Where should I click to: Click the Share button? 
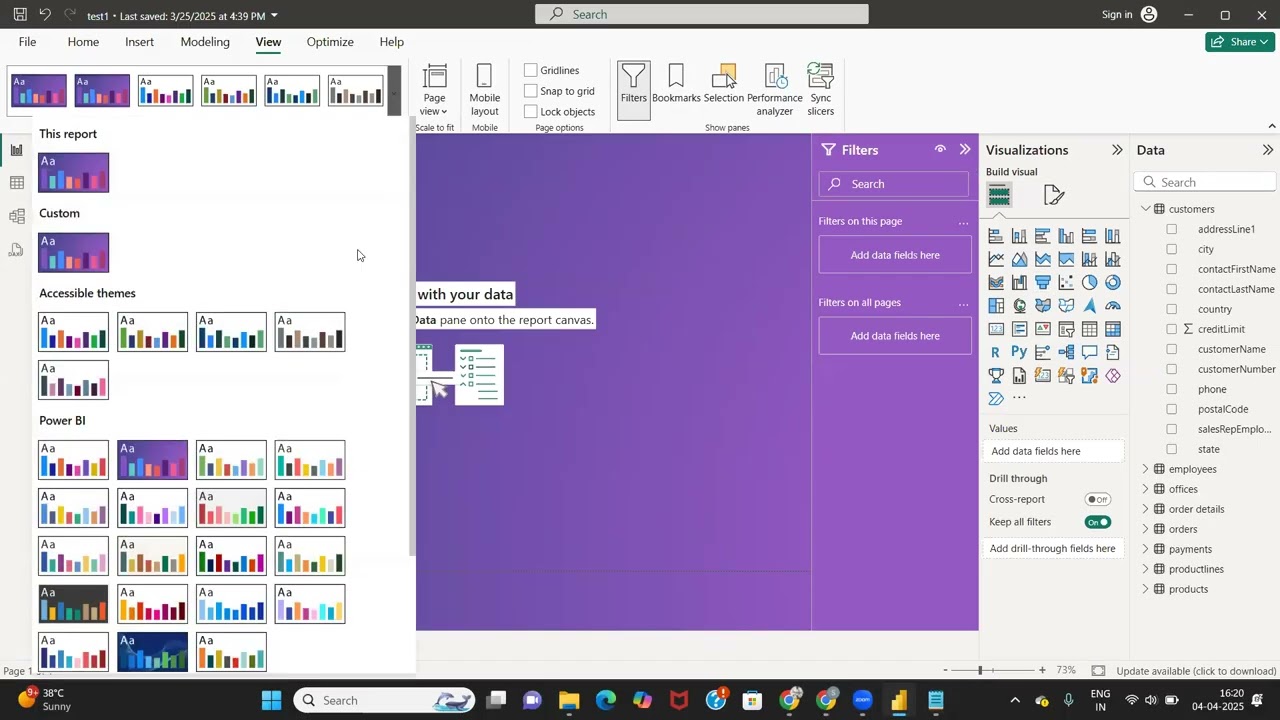coord(1240,42)
